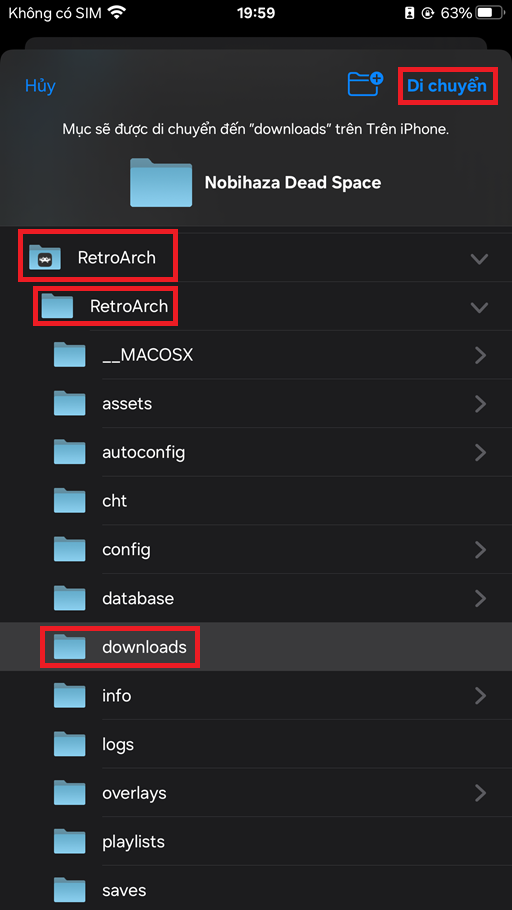The image size is (512, 910).
Task: Tap the assets folder icon
Action: pyautogui.click(x=70, y=403)
